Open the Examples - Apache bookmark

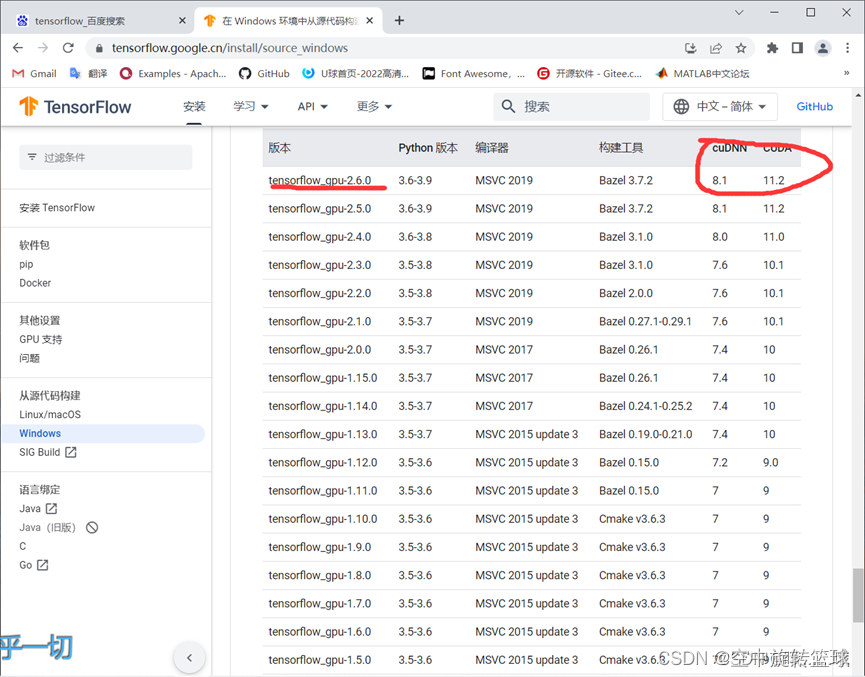coord(173,73)
